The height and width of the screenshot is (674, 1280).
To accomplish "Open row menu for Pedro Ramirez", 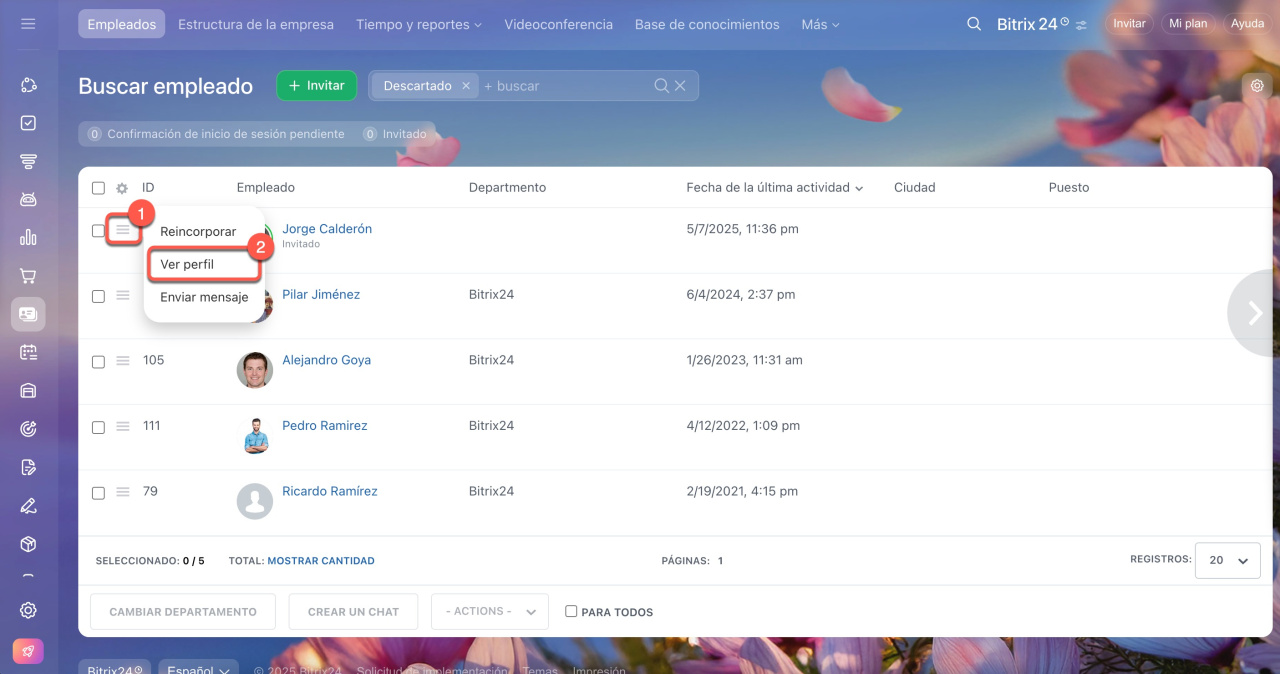I will [x=123, y=426].
